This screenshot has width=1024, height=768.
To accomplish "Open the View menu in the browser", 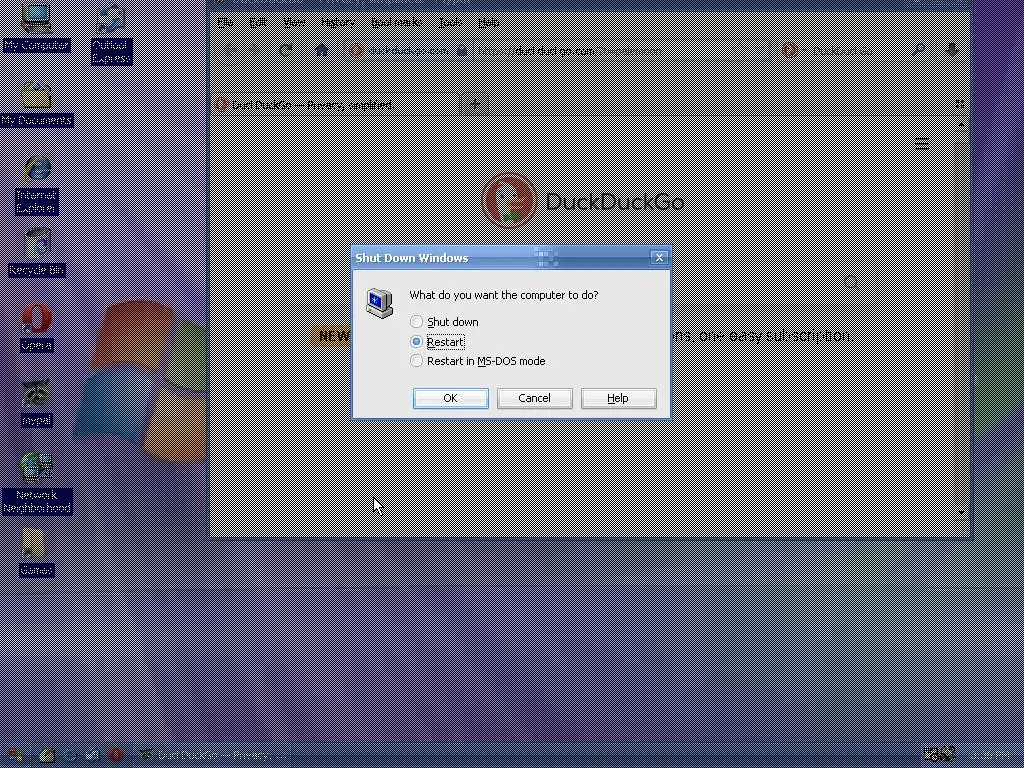I will point(294,22).
